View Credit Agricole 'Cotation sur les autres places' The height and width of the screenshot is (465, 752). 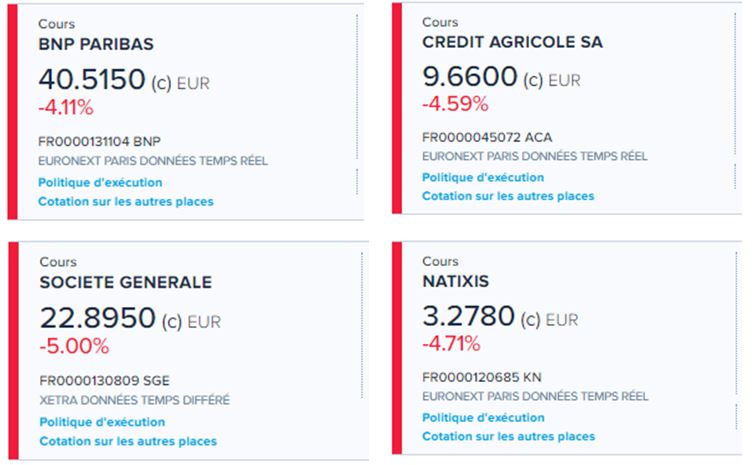click(508, 196)
